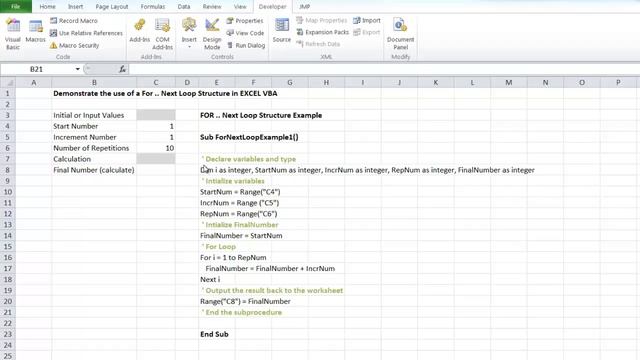Click 'Start Number' label cell
Screen dimensions: 640x360
tap(94, 126)
